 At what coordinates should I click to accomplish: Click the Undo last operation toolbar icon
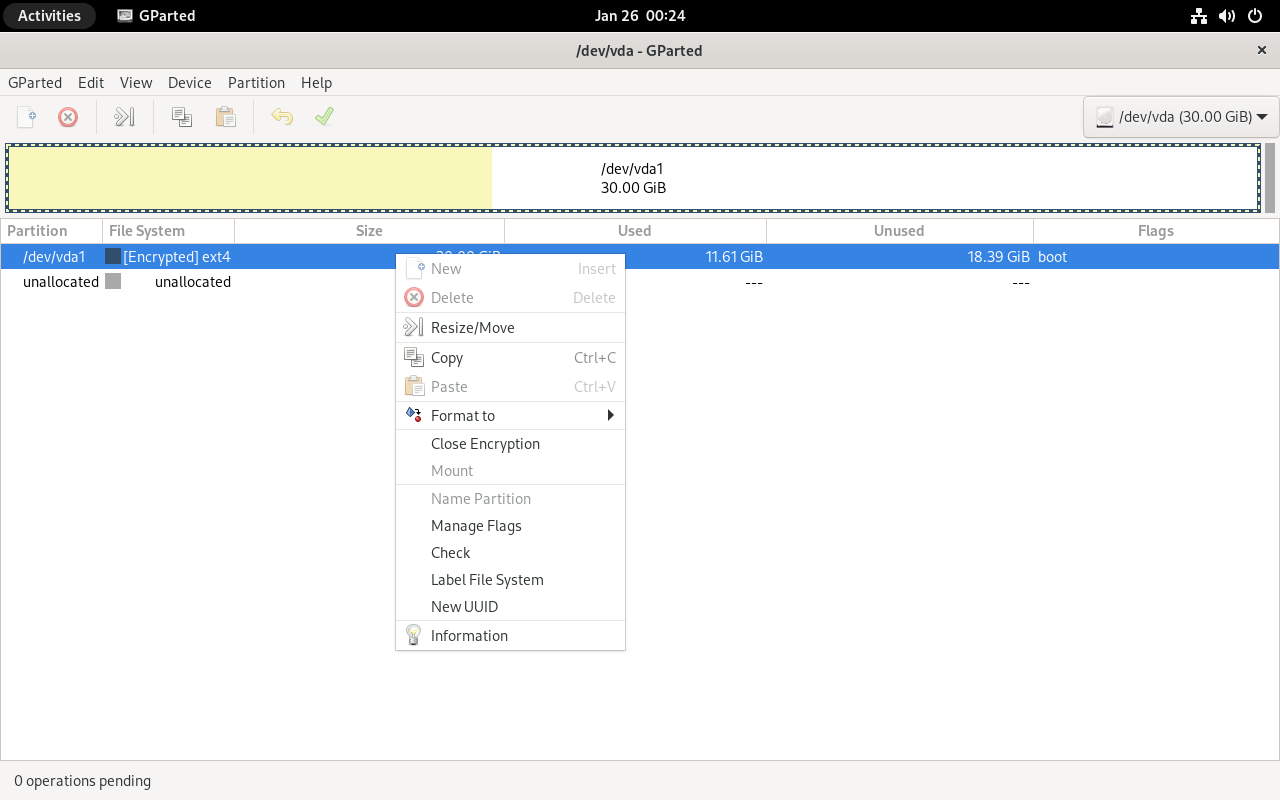282,117
